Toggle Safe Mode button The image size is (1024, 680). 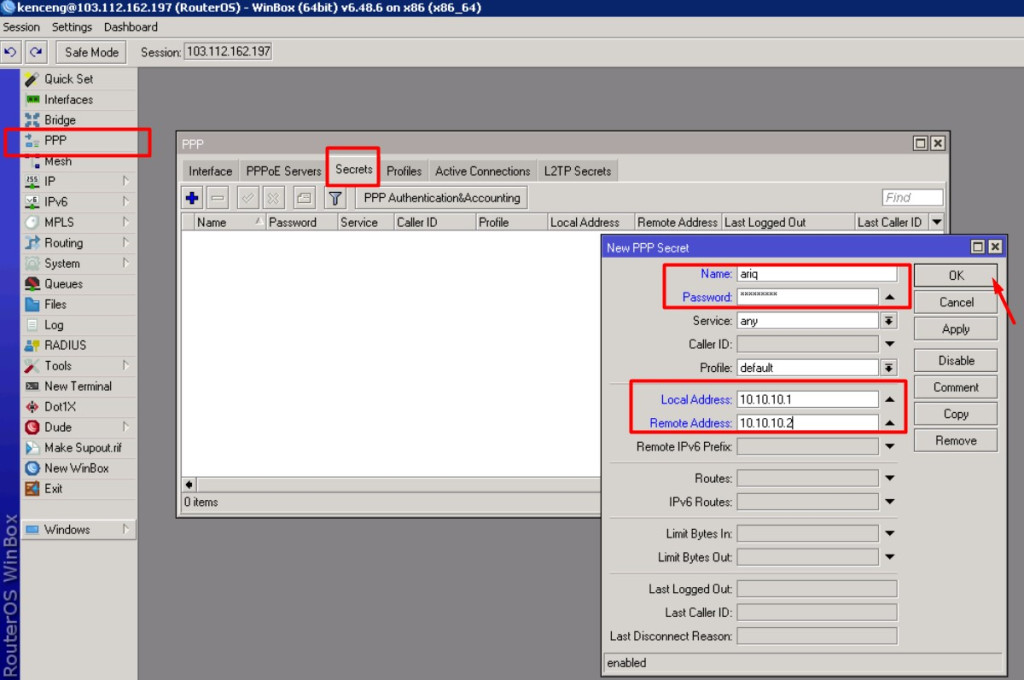pyautogui.click(x=91, y=52)
